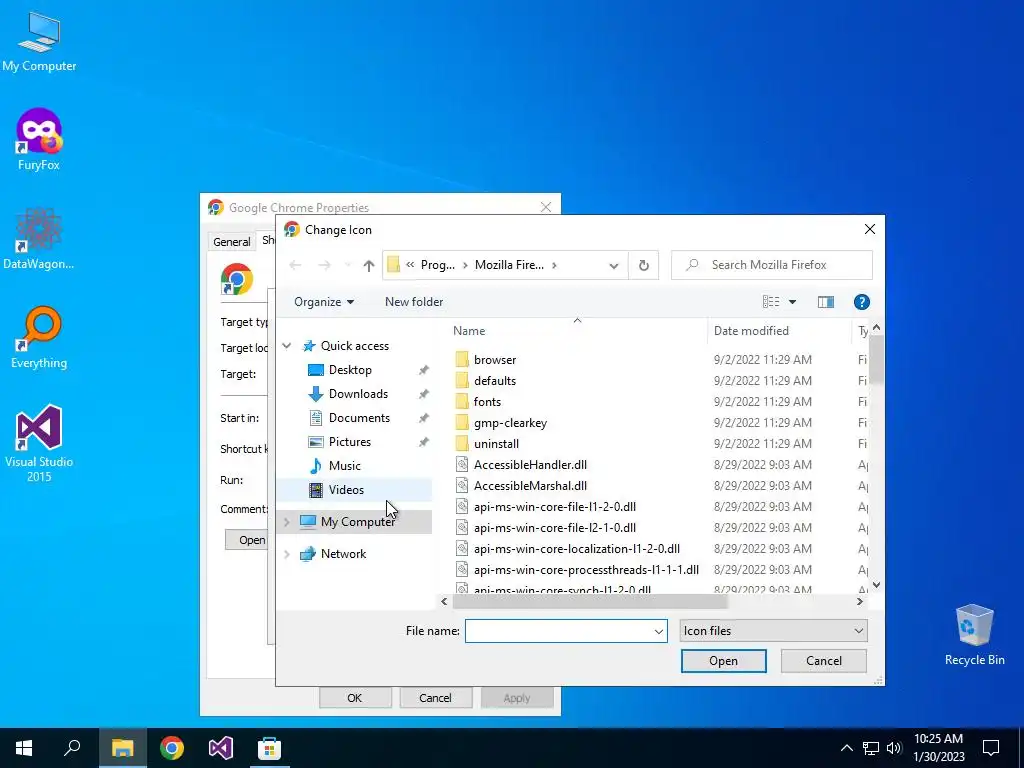Click Cancel in the Change Icon dialog
Image resolution: width=1024 pixels, height=768 pixels.
[824, 661]
